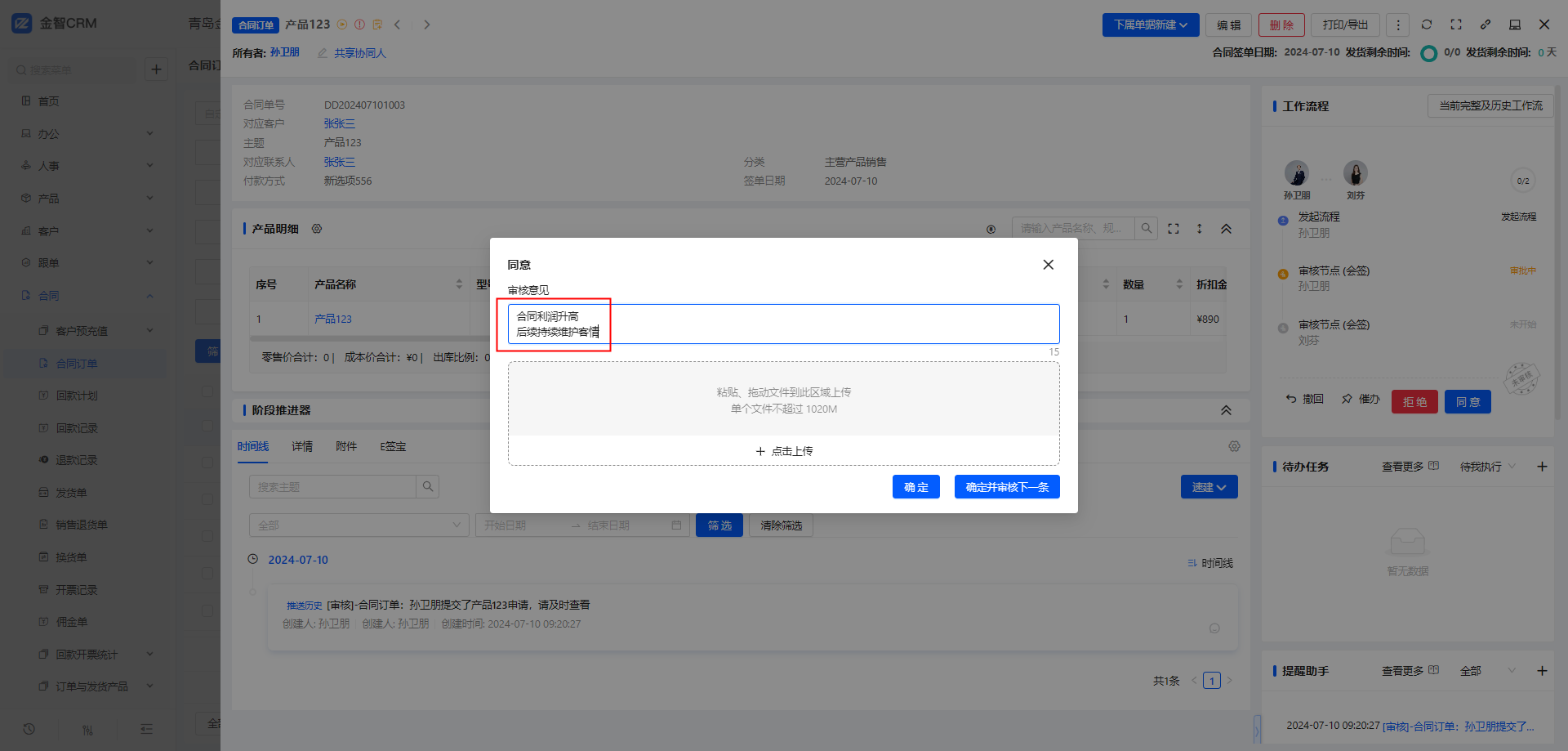Click the search icon beside 搜索主题
Viewport: 1568px width, 751px height.
(427, 487)
